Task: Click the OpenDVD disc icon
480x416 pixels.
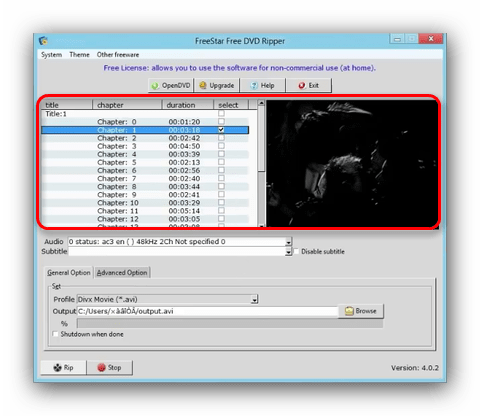Action: point(155,86)
